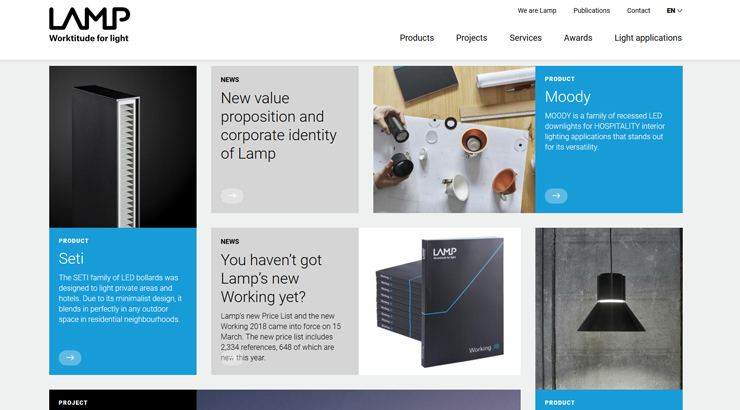Click the PRODUCT label above Seti
Screen dimensions: 740x410
pyautogui.click(x=73, y=241)
